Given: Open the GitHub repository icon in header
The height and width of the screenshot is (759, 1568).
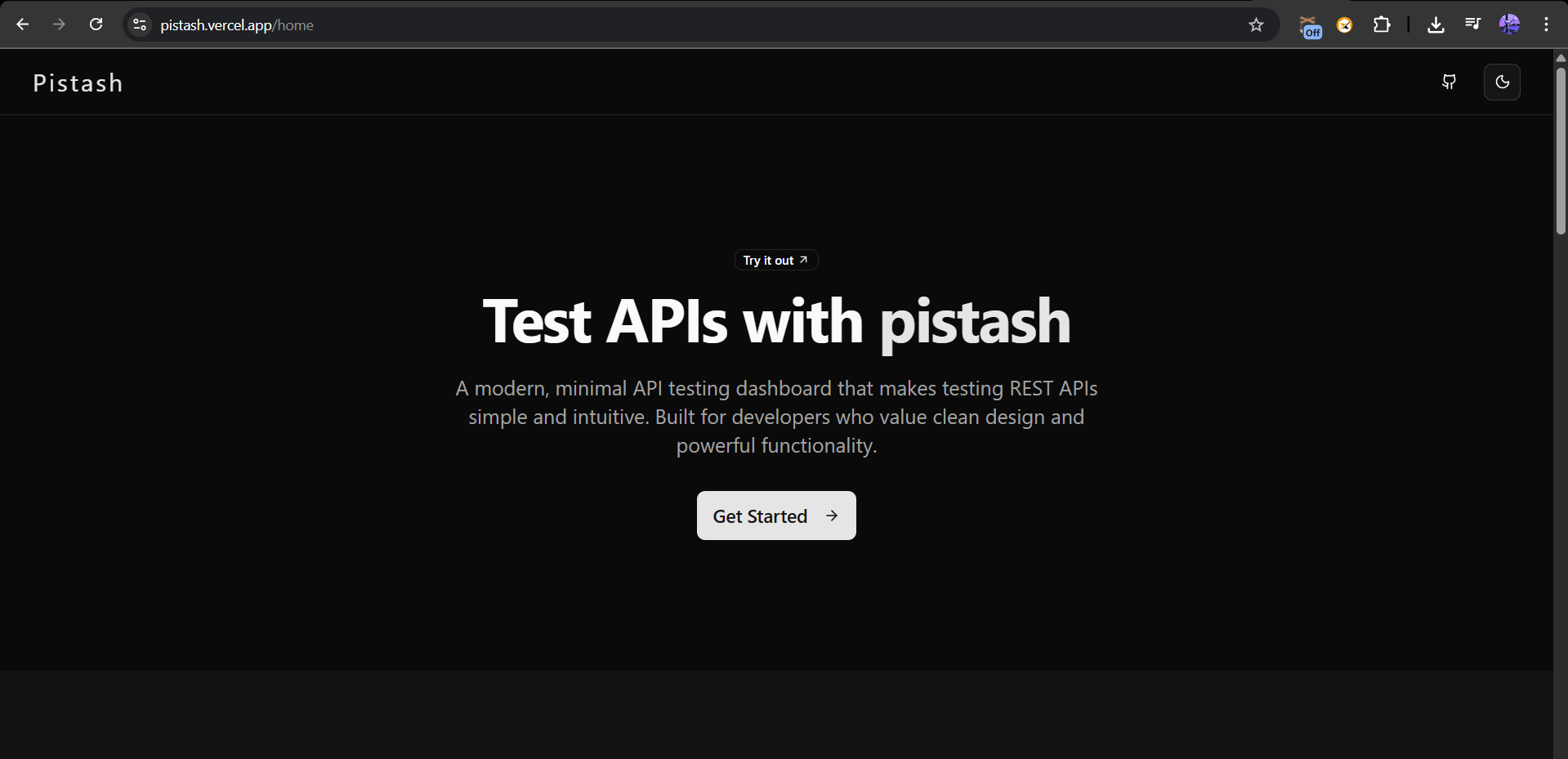Looking at the screenshot, I should coord(1449,82).
